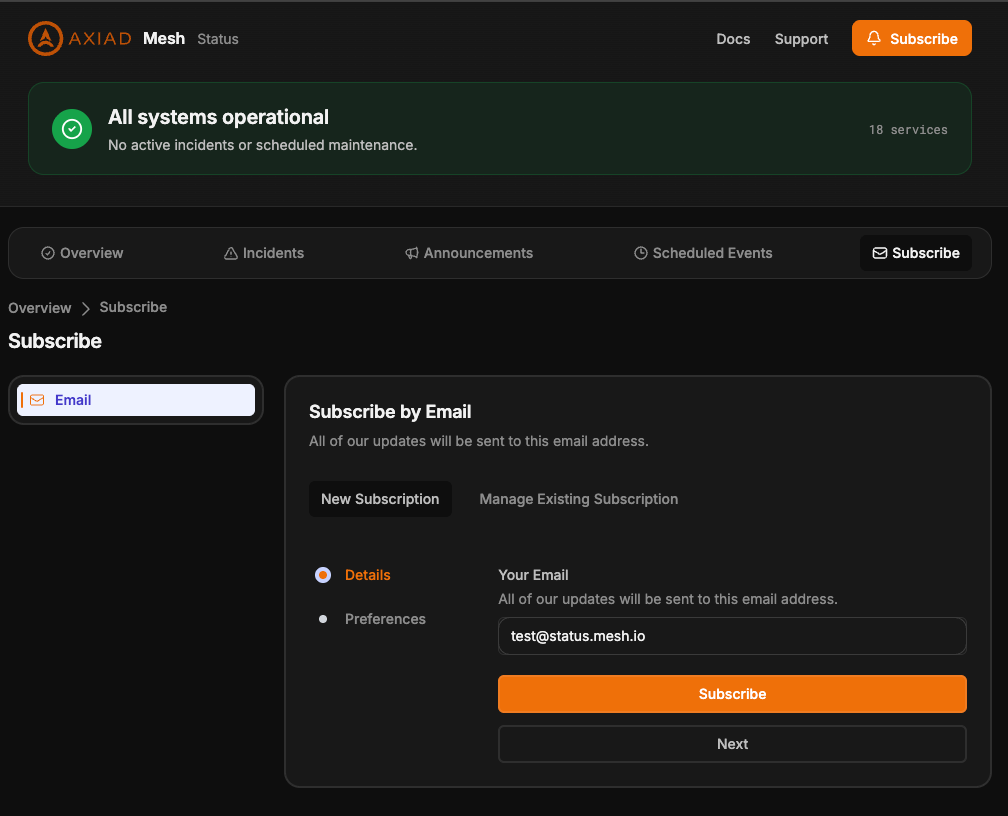Click 'All systems operational' heading
Viewport: 1008px width, 816px height.
[218, 117]
